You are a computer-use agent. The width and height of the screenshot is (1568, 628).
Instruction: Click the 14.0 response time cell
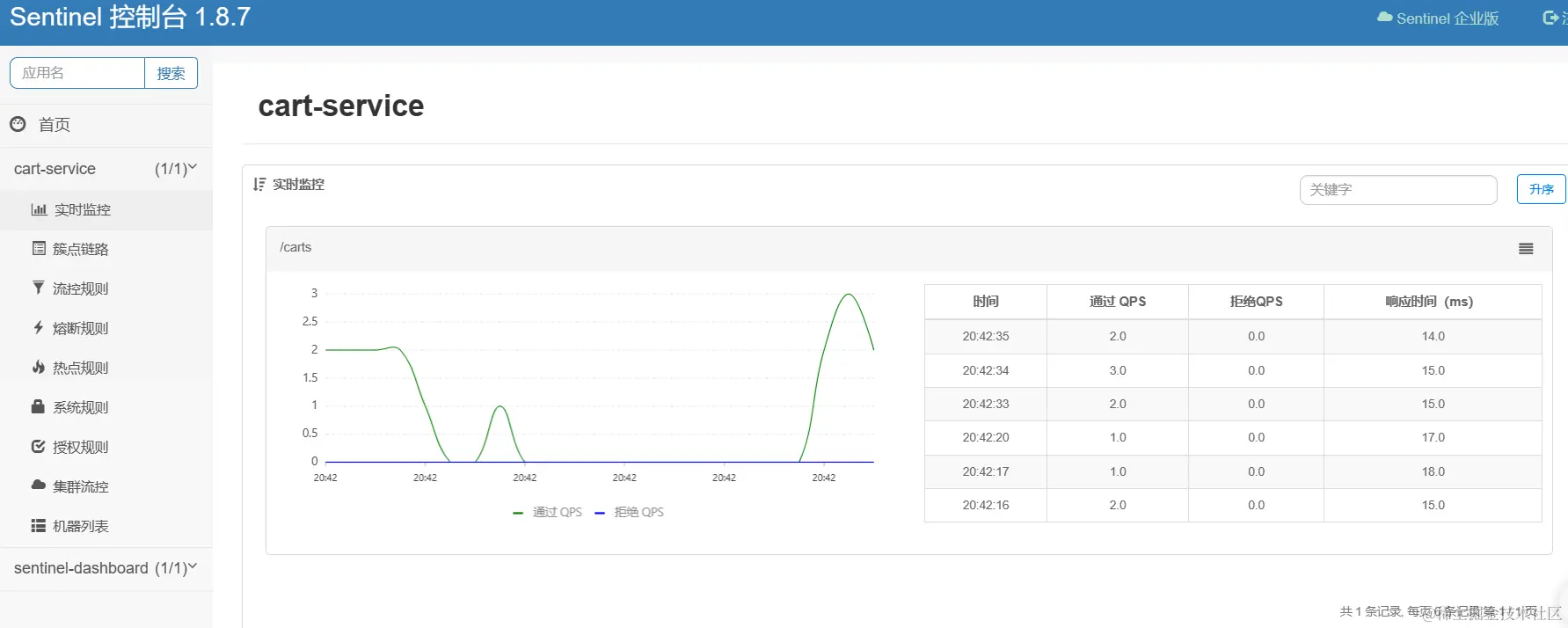[1433, 336]
